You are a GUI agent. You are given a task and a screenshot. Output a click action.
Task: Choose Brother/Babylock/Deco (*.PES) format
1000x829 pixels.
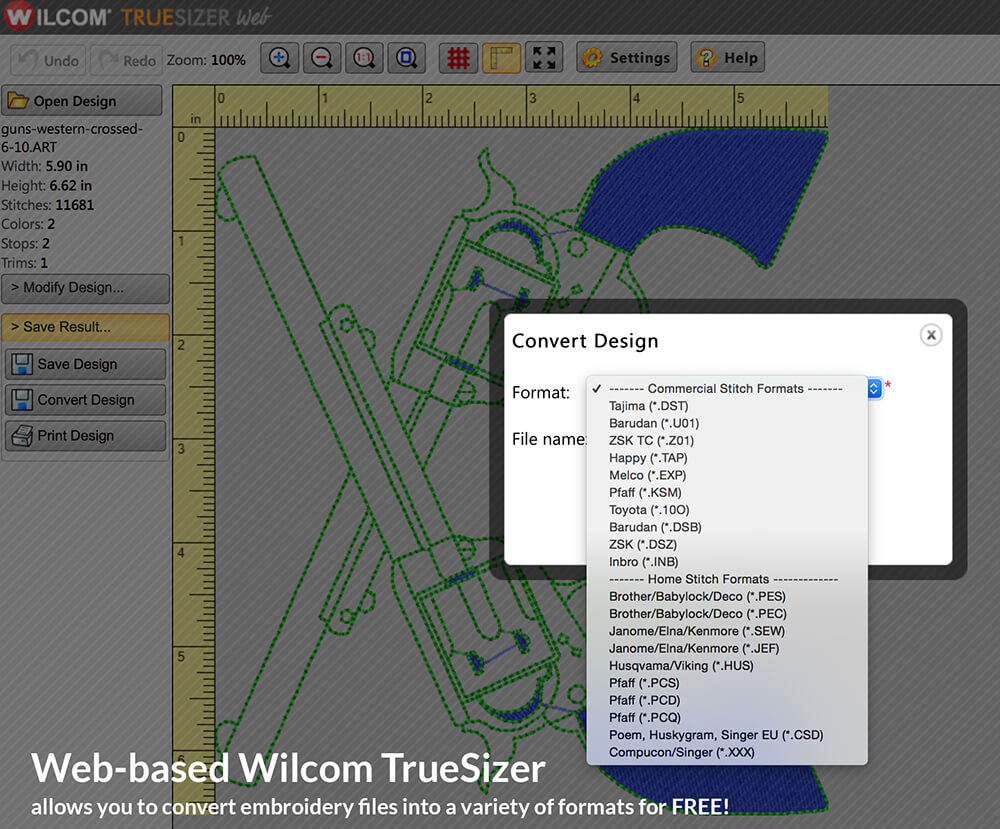pyautogui.click(x=697, y=596)
